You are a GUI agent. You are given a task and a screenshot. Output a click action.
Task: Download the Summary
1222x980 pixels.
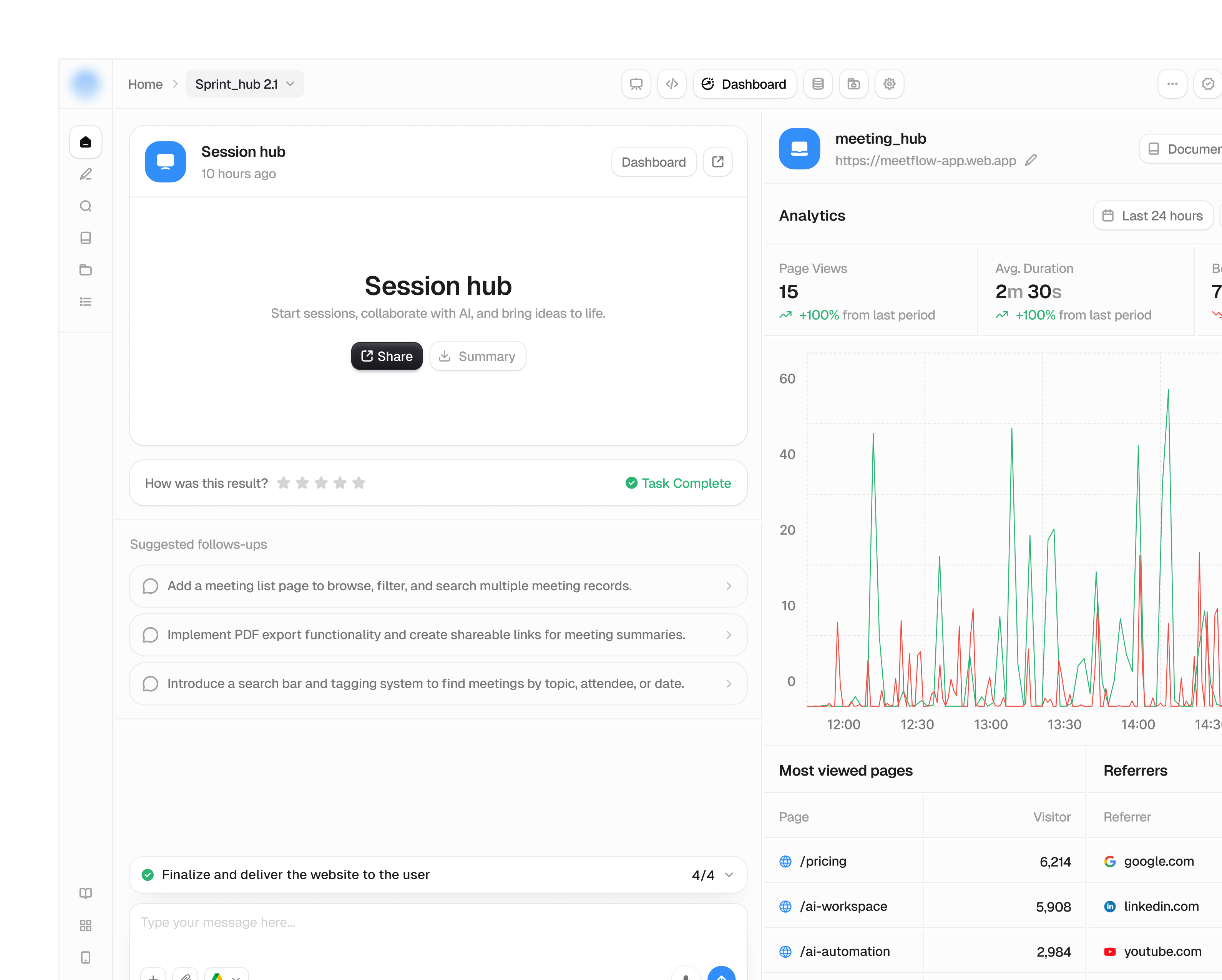pyautogui.click(x=477, y=356)
